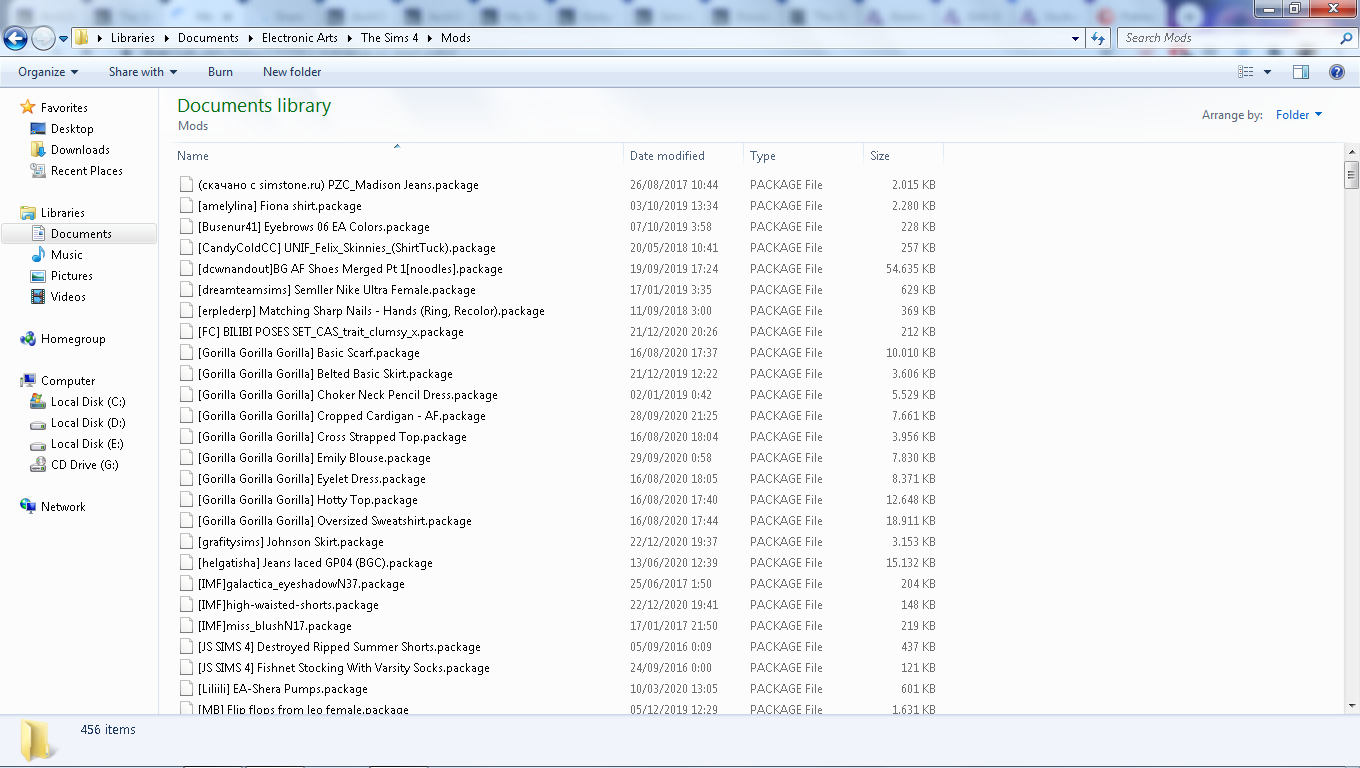Select Semller Nike Ultra Female.package

pos(337,290)
